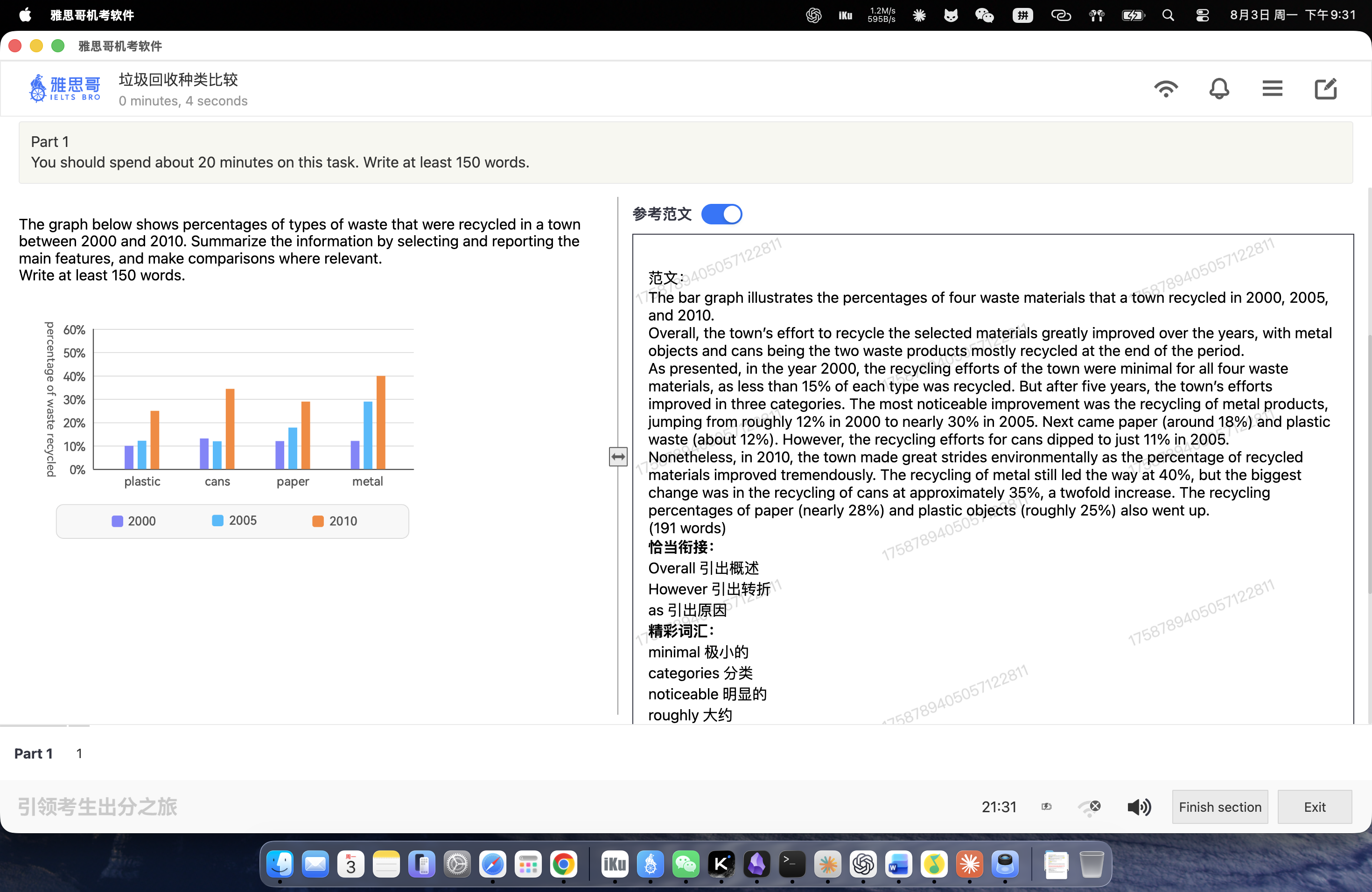The image size is (1372, 892).
Task: Click the timer reading 21:31
Action: [x=999, y=807]
